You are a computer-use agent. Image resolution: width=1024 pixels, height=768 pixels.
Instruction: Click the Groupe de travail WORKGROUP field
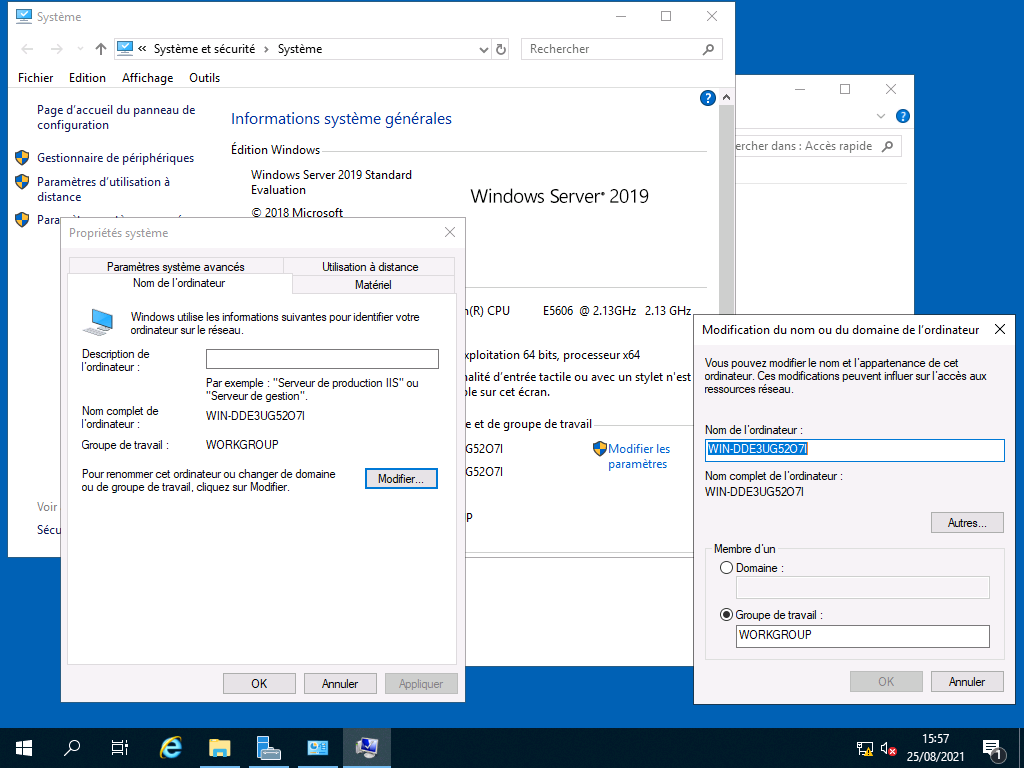coord(863,635)
